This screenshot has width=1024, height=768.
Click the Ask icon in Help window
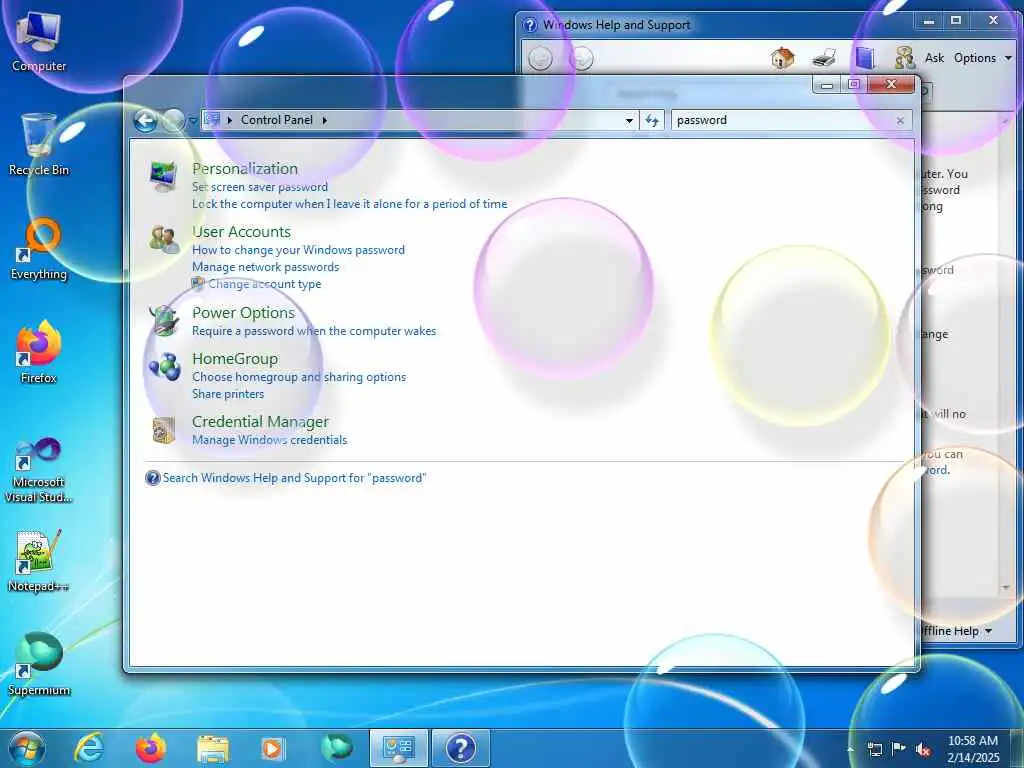[904, 58]
